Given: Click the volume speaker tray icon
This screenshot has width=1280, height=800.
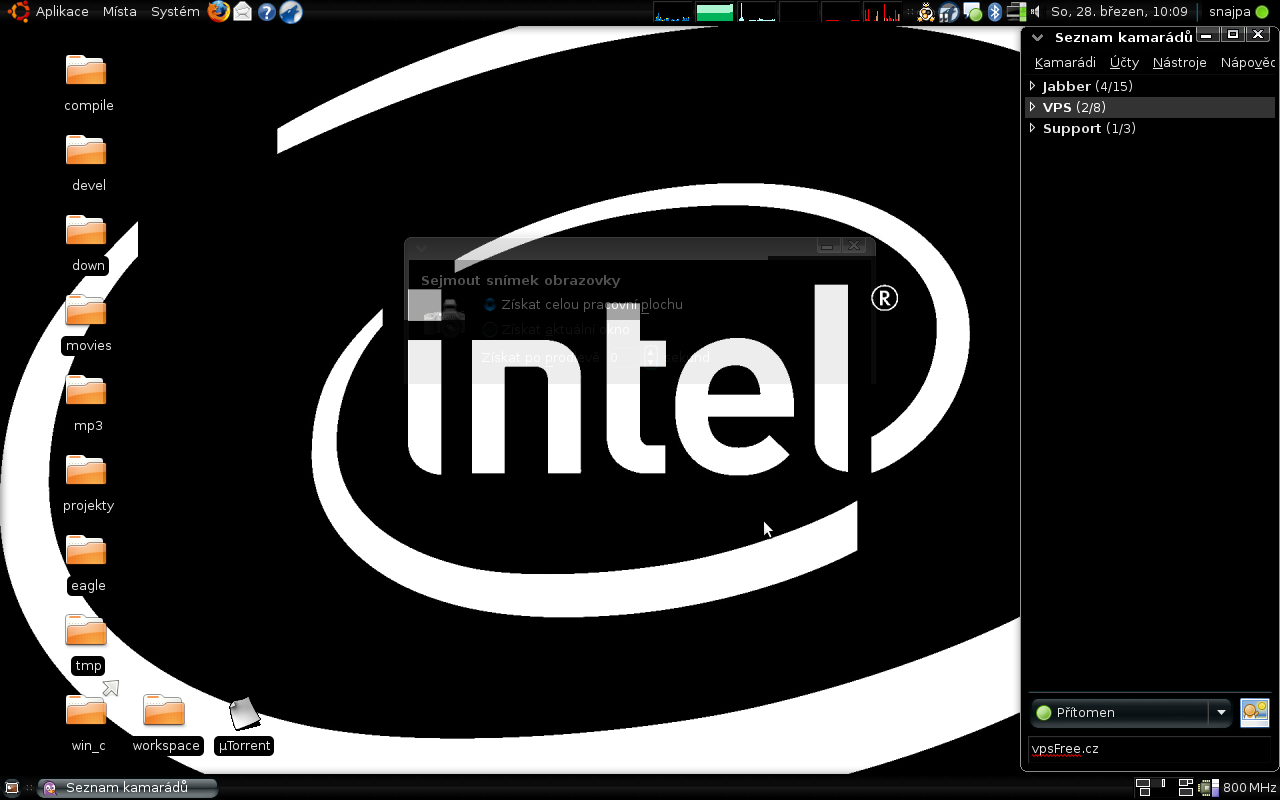Looking at the screenshot, I should [x=1035, y=12].
